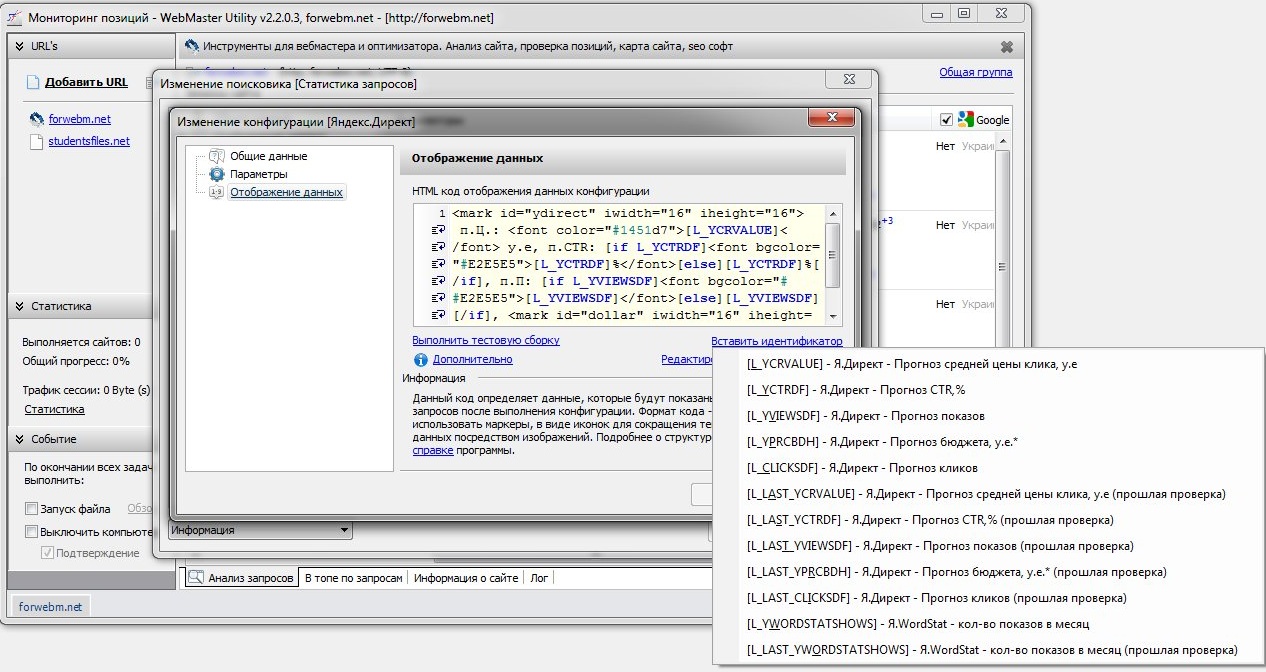Image resolution: width=1266 pixels, height=672 pixels.
Task: Click the forwebm.net site icon in URL list
Action: pos(36,119)
